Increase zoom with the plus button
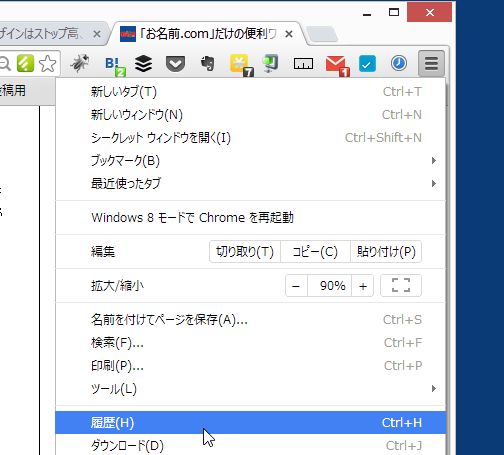This screenshot has width=504, height=455. point(363,286)
